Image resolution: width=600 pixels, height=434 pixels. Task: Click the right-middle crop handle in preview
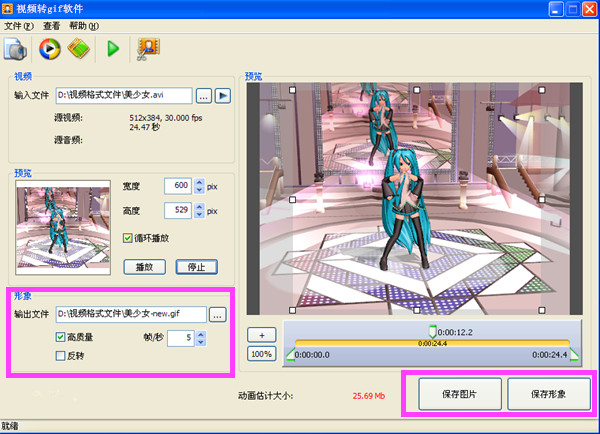click(x=542, y=200)
